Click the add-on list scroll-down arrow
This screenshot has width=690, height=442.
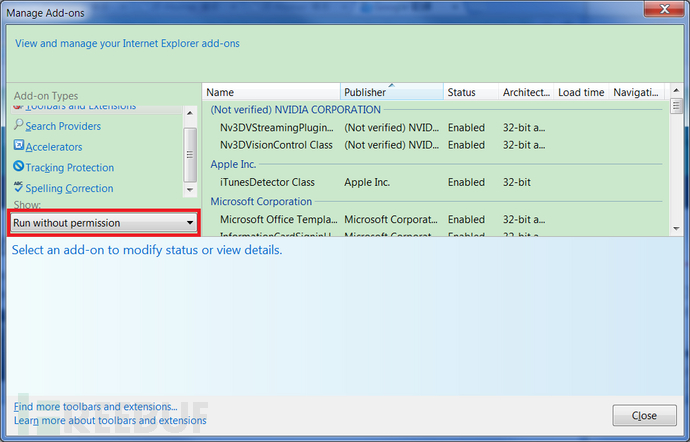click(676, 228)
